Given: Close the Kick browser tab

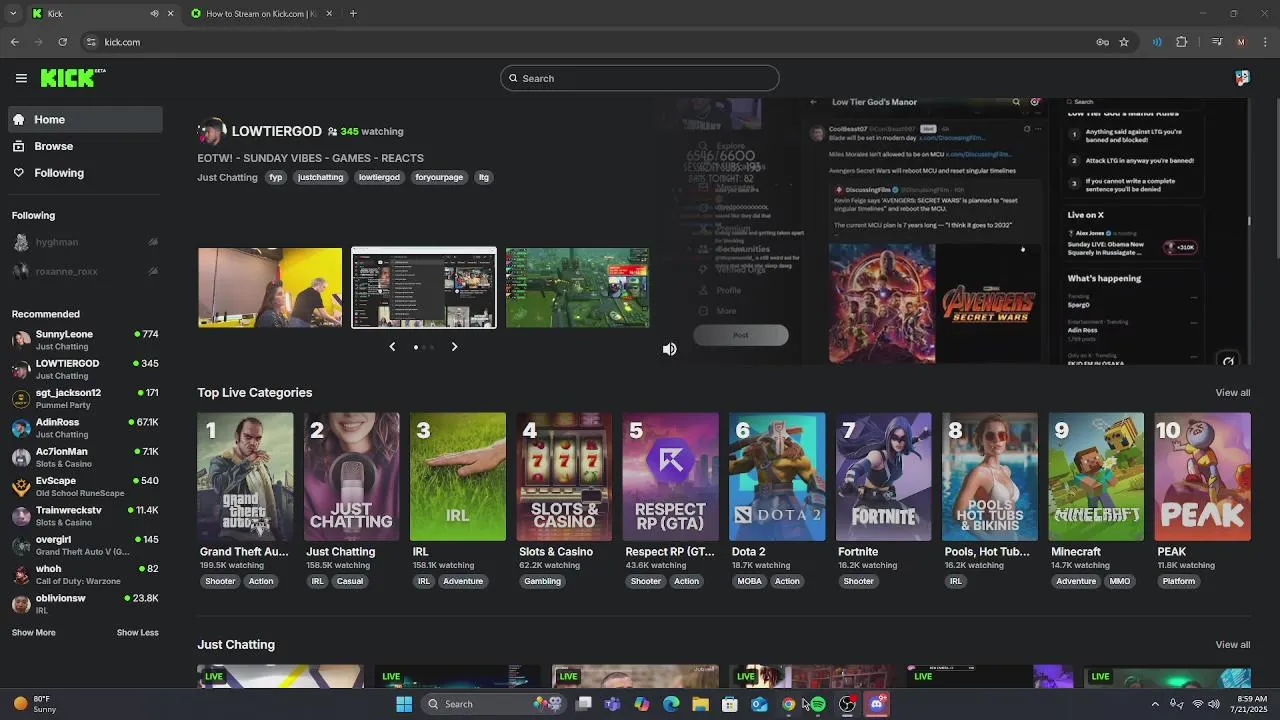Looking at the screenshot, I should 170,13.
